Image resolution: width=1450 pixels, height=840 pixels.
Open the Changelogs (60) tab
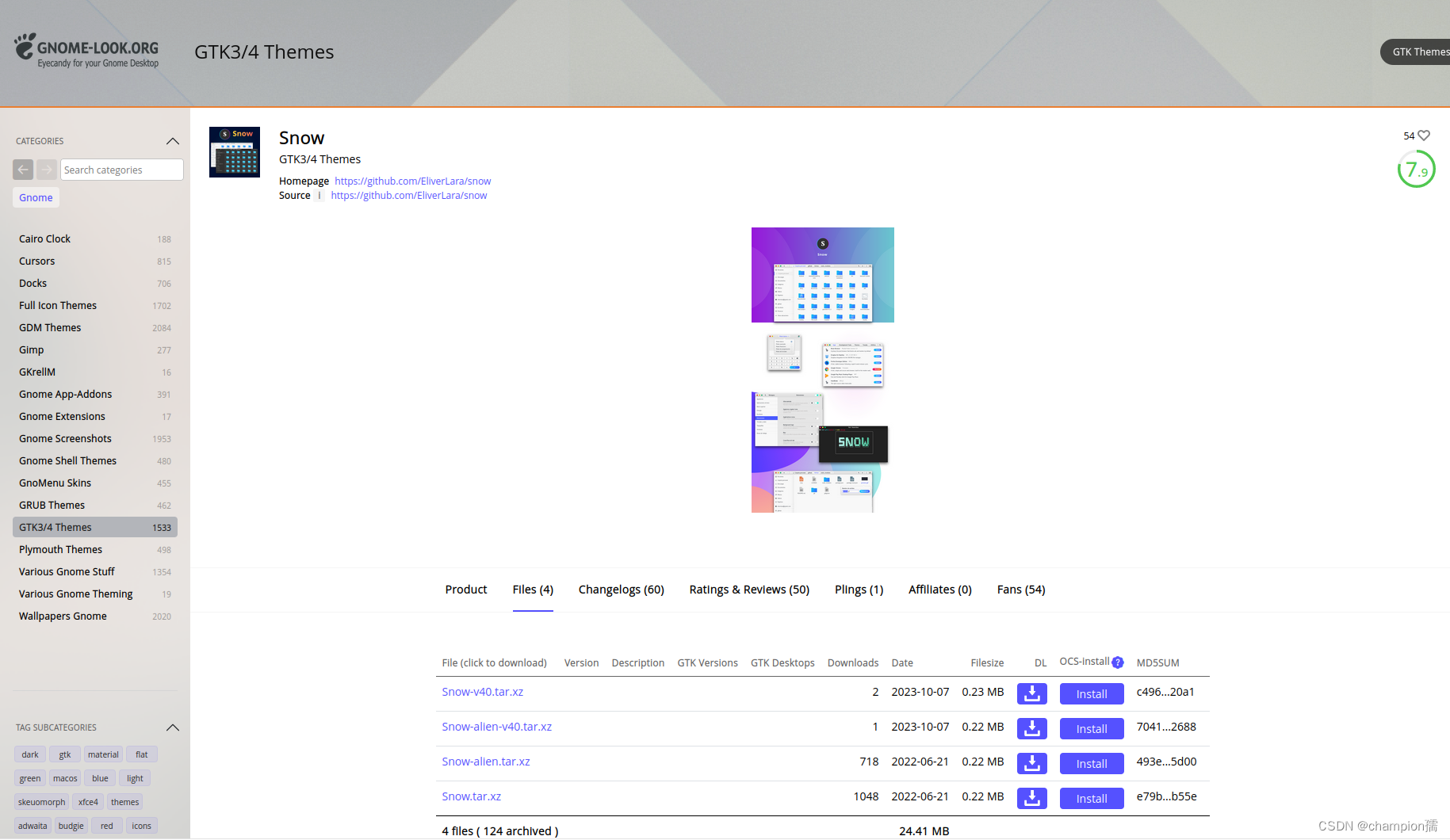pyautogui.click(x=622, y=590)
